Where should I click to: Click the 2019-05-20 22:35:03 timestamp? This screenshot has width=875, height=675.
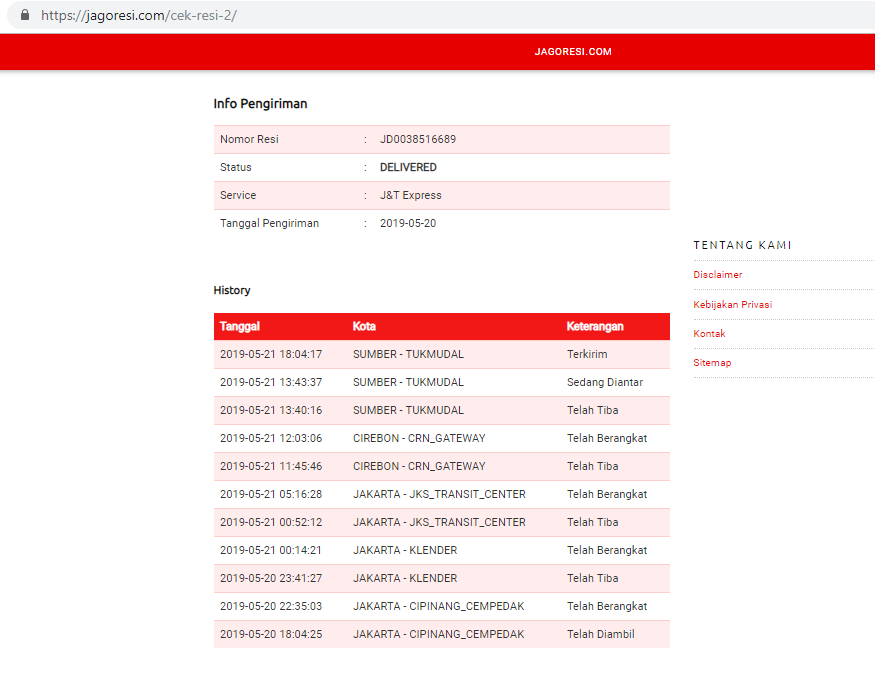click(x=271, y=606)
